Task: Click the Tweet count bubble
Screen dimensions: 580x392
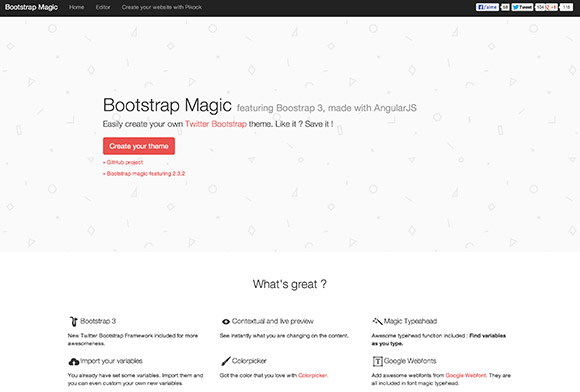Action: coord(540,7)
